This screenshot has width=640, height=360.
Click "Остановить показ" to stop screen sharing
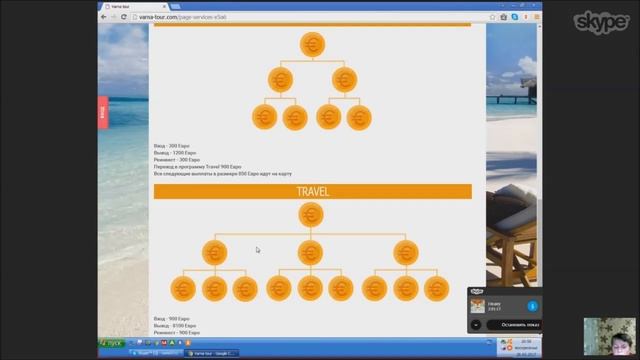click(x=514, y=325)
